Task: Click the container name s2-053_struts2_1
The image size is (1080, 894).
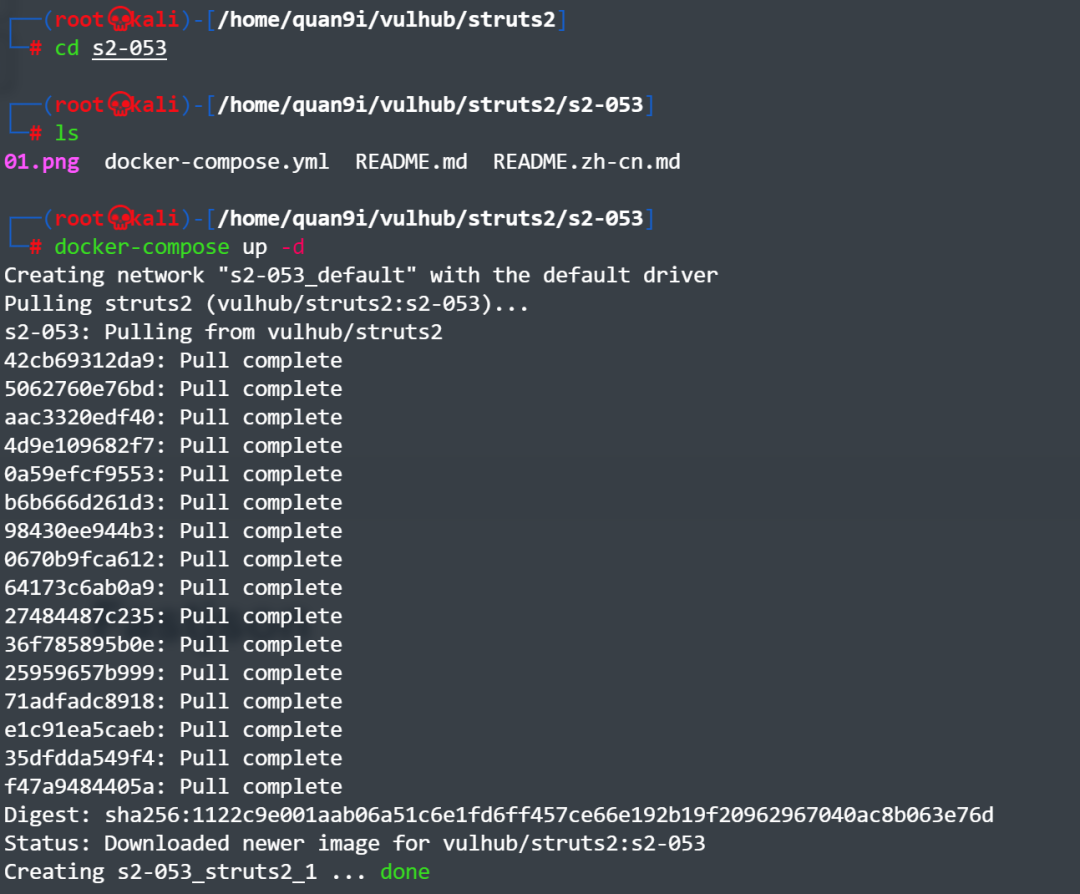Action: pyautogui.click(x=217, y=872)
